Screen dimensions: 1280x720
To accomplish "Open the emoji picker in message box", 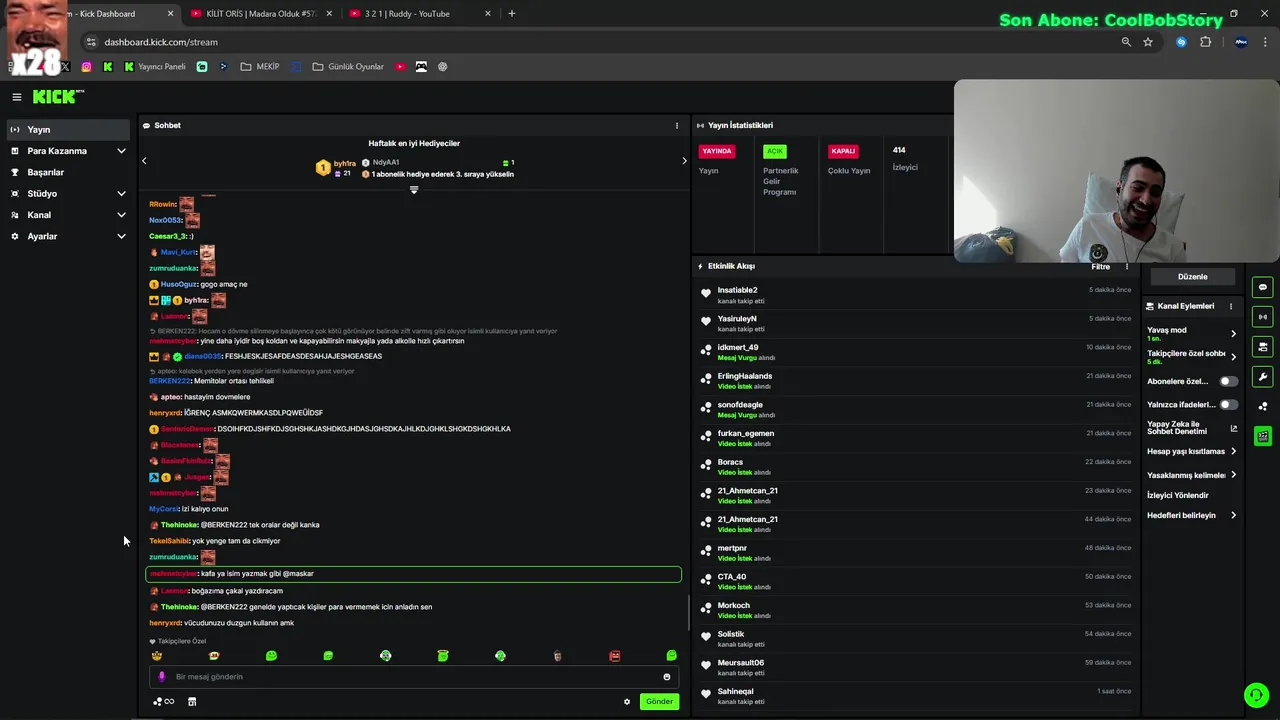I will coord(667,677).
